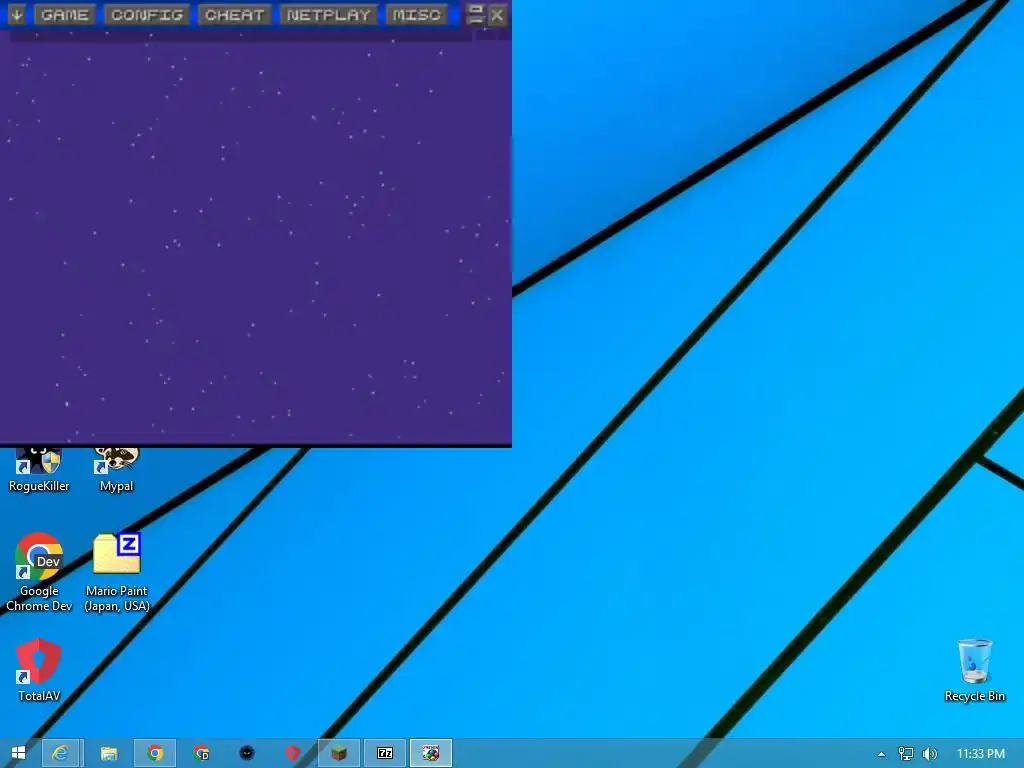1024x768 pixels.
Task: Switch to 7-Zip in the taskbar
Action: 385,753
